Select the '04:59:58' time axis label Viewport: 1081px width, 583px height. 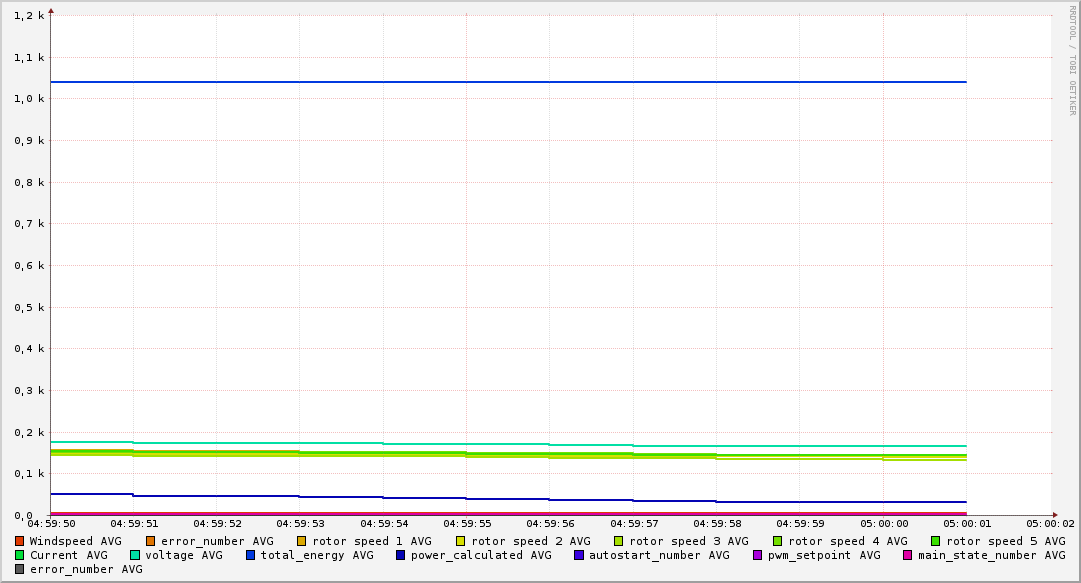(x=717, y=524)
